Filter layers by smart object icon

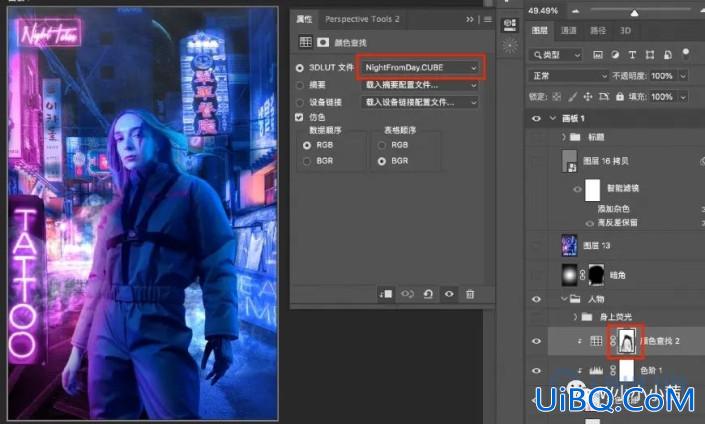[x=668, y=55]
